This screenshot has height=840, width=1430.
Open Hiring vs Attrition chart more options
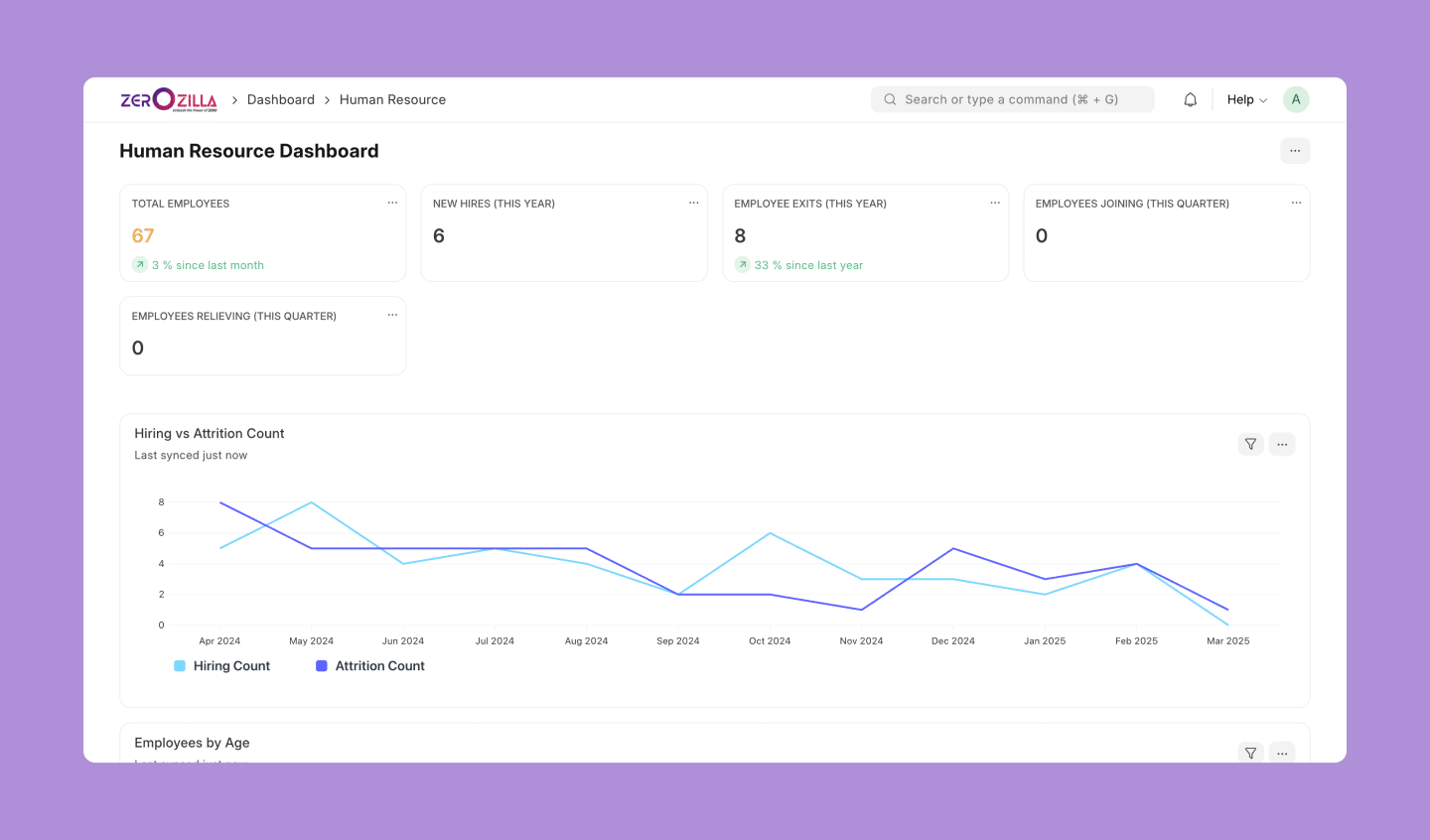(x=1282, y=444)
